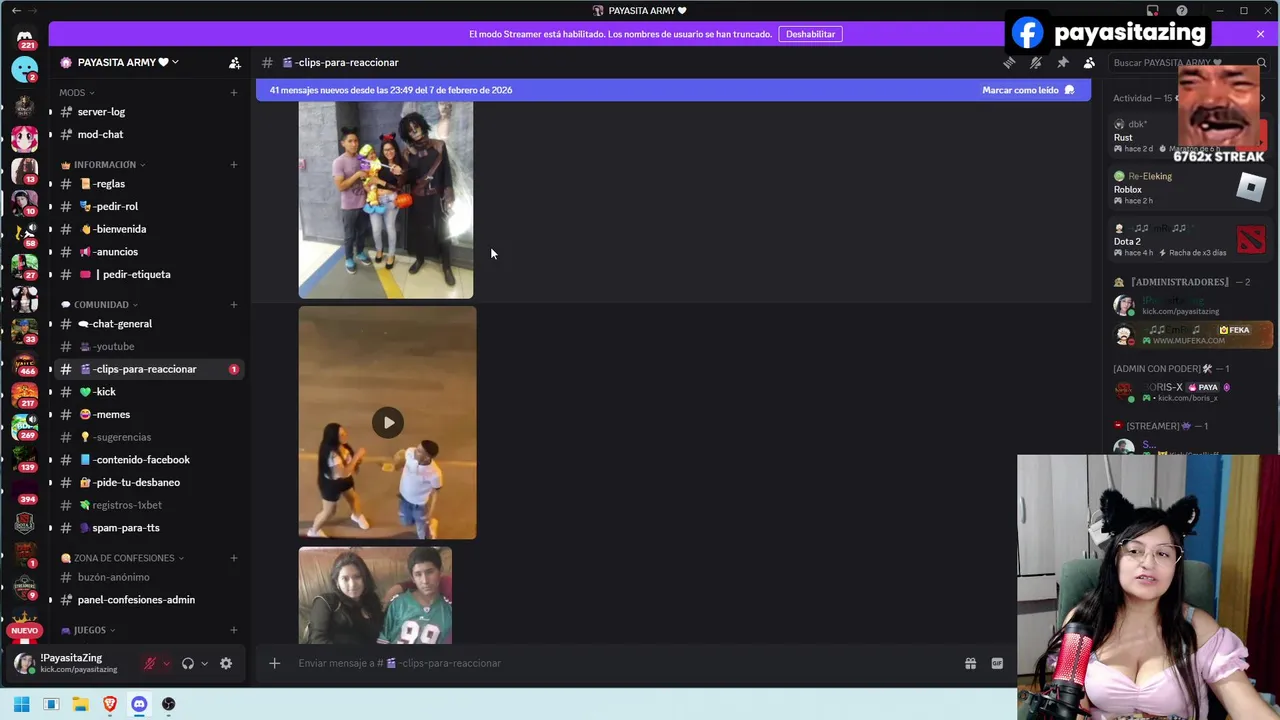1280x720 pixels.
Task: Open the -sugerencias channel
Action: pos(150,437)
